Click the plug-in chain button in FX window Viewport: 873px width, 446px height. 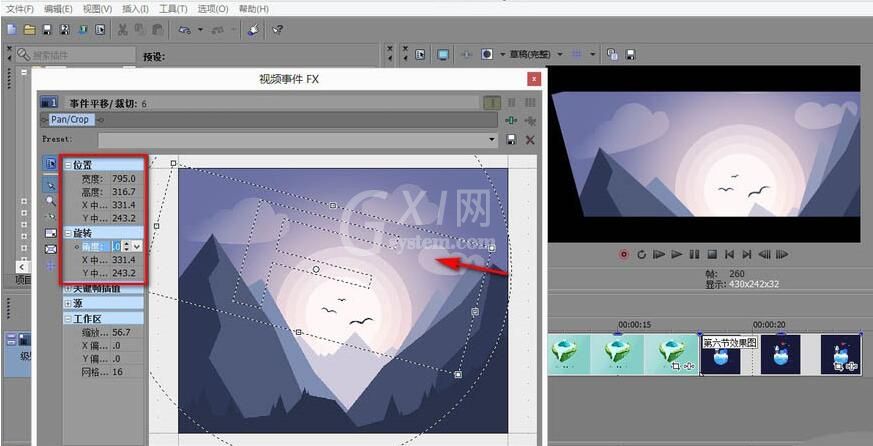(x=511, y=120)
